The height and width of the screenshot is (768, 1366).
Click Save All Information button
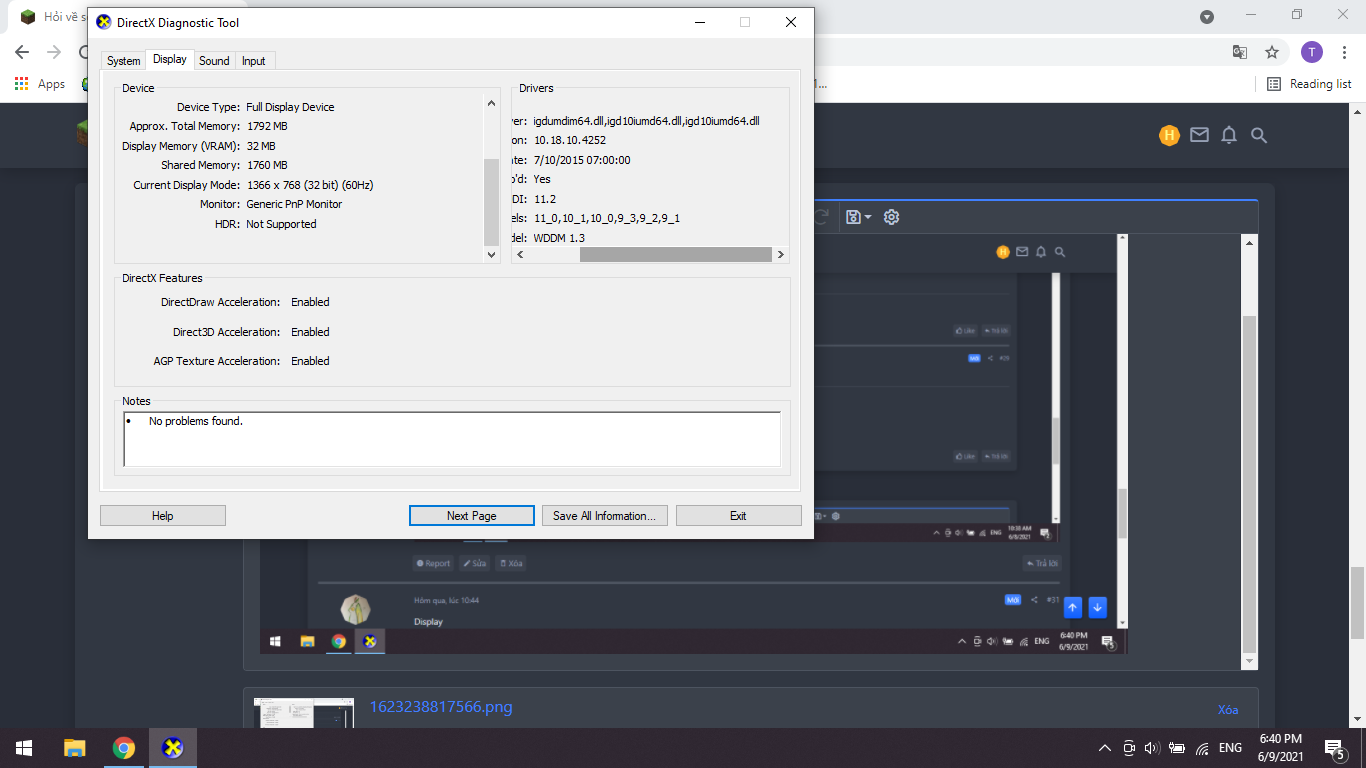(605, 516)
